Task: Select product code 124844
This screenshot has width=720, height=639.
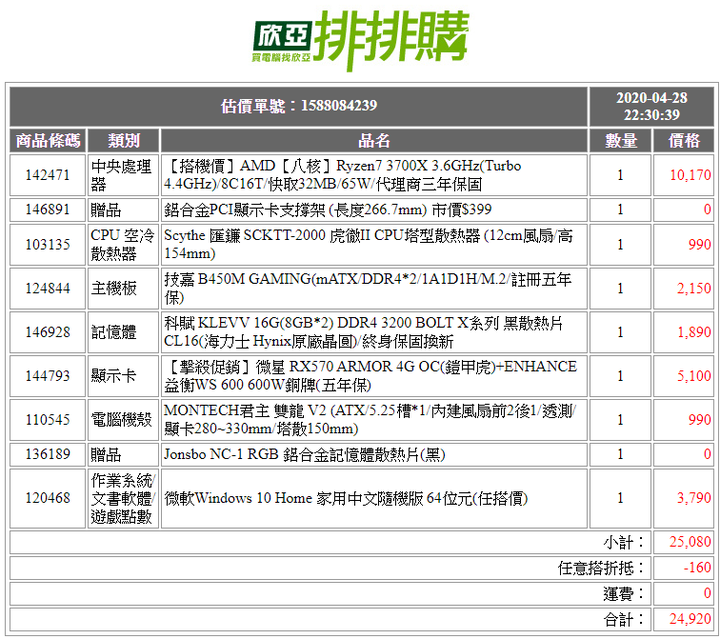Action: coord(48,288)
